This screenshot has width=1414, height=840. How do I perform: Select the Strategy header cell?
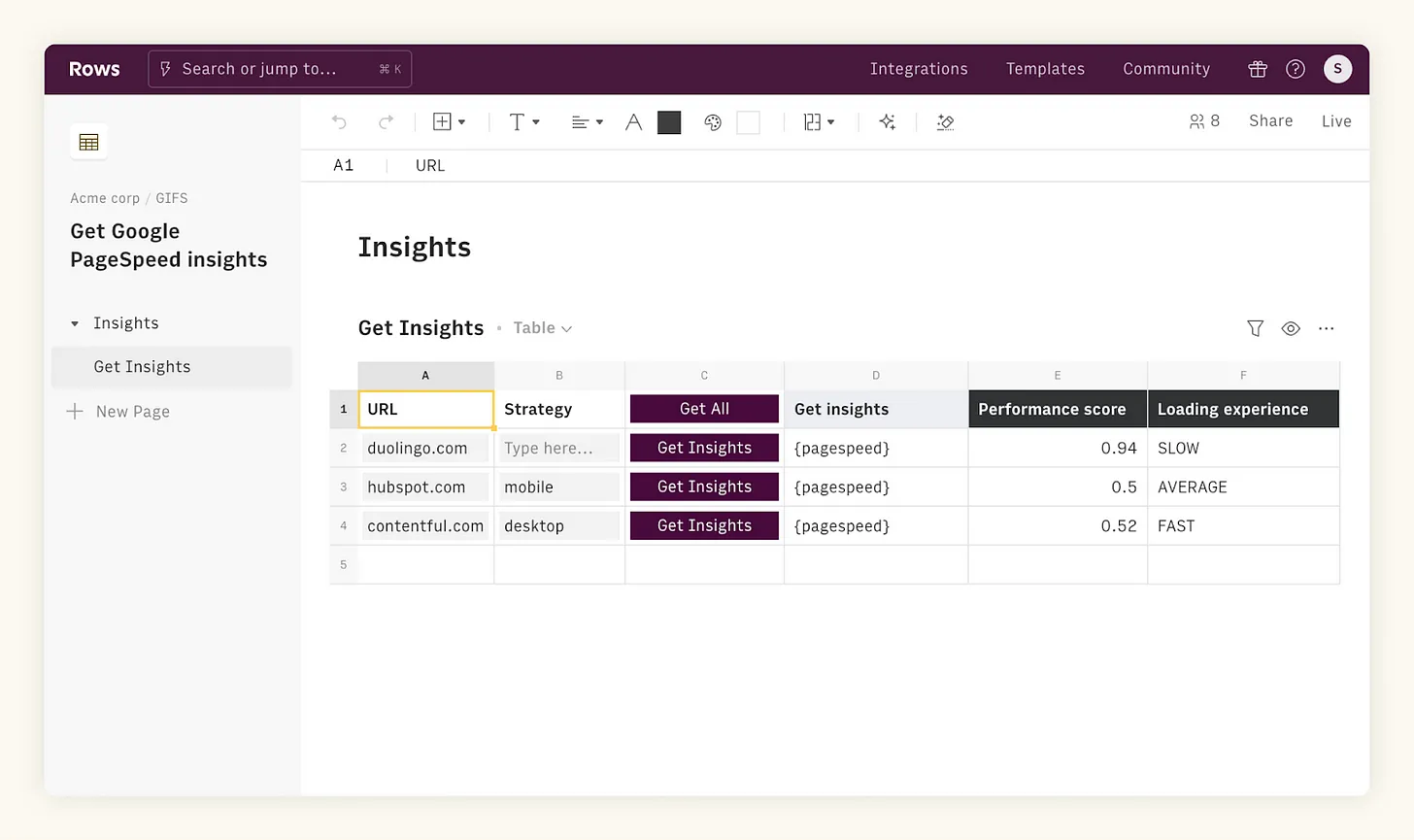pyautogui.click(x=559, y=409)
